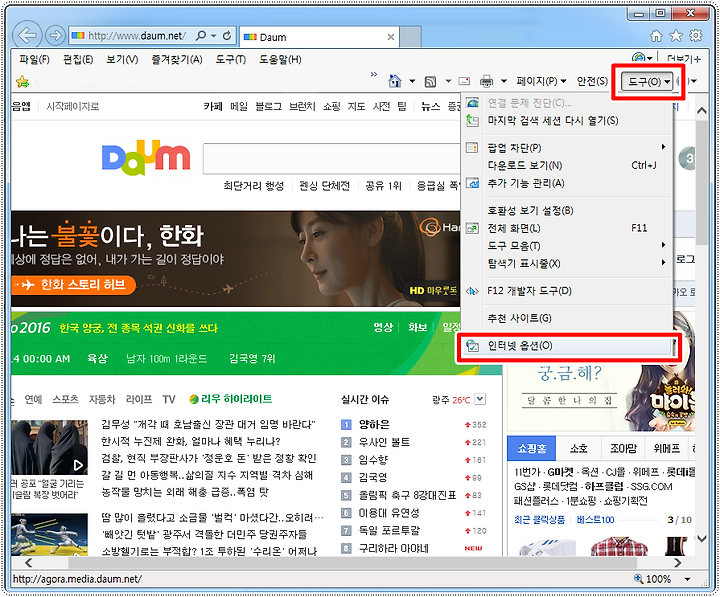Click the Add to Favorites bar star icon
The height and width of the screenshot is (597, 720).
coord(22,82)
